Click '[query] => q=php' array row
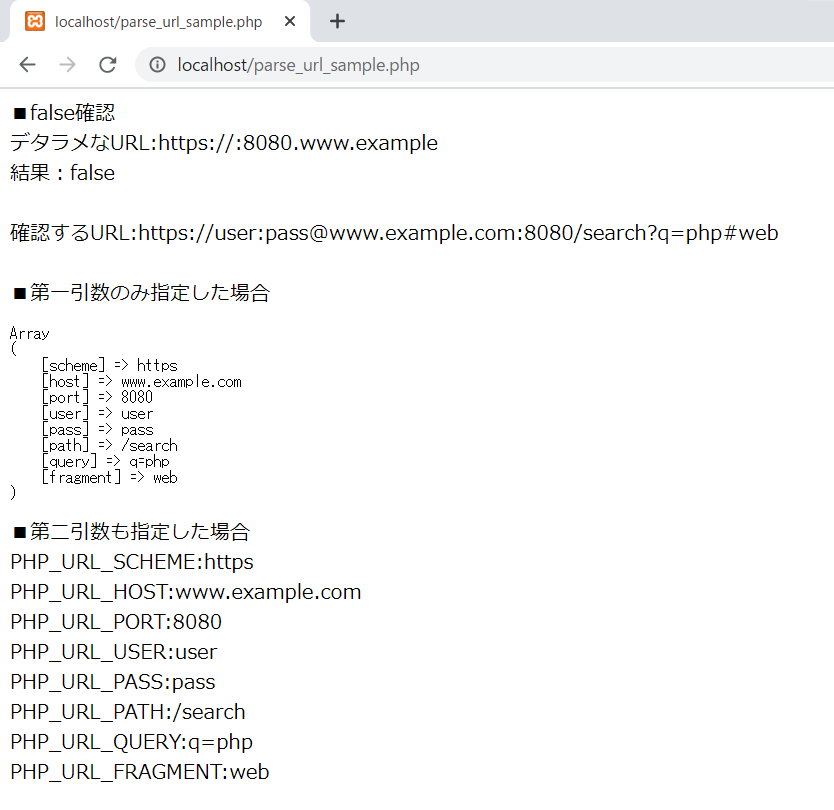 pos(106,461)
